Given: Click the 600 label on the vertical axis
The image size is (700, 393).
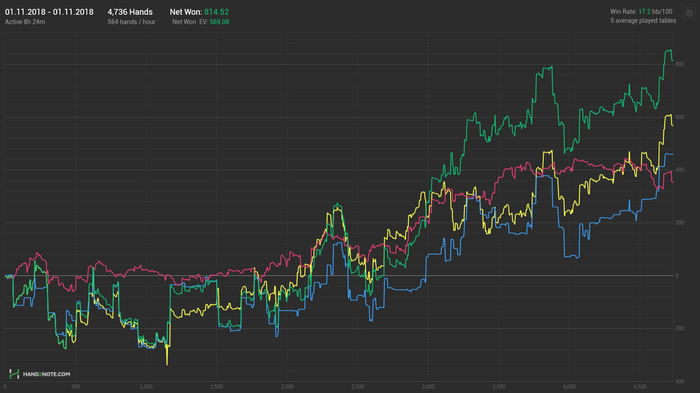Looking at the screenshot, I should tap(679, 117).
